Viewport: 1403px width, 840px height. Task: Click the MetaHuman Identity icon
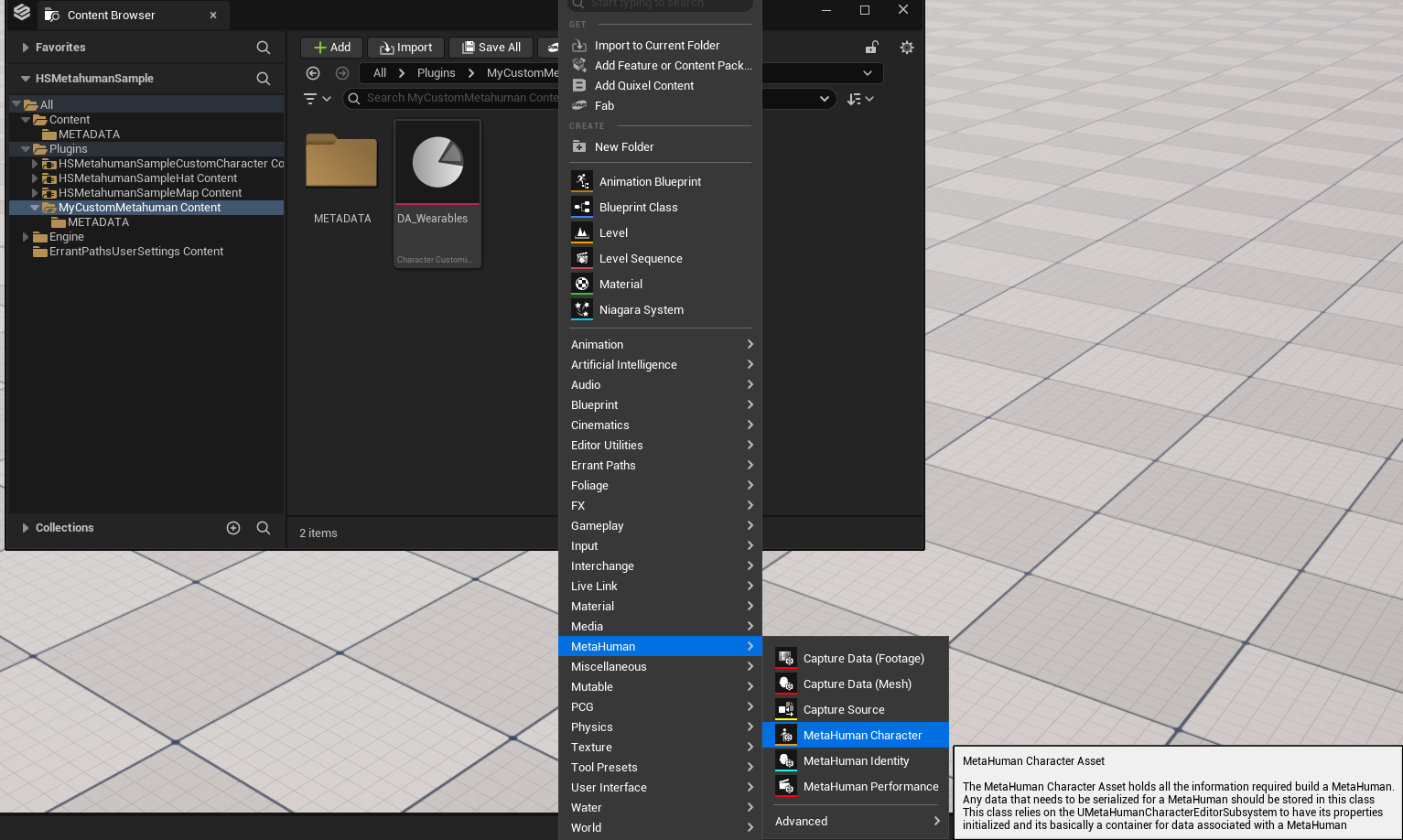(786, 760)
